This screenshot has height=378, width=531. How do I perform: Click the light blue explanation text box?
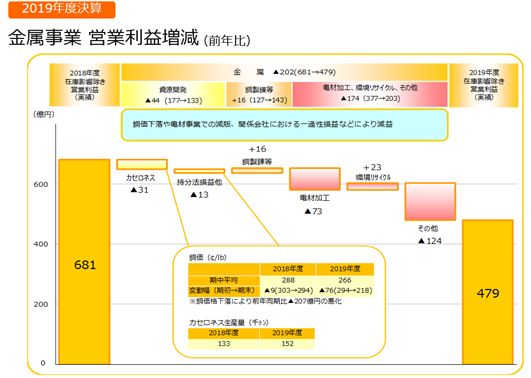pos(284,124)
